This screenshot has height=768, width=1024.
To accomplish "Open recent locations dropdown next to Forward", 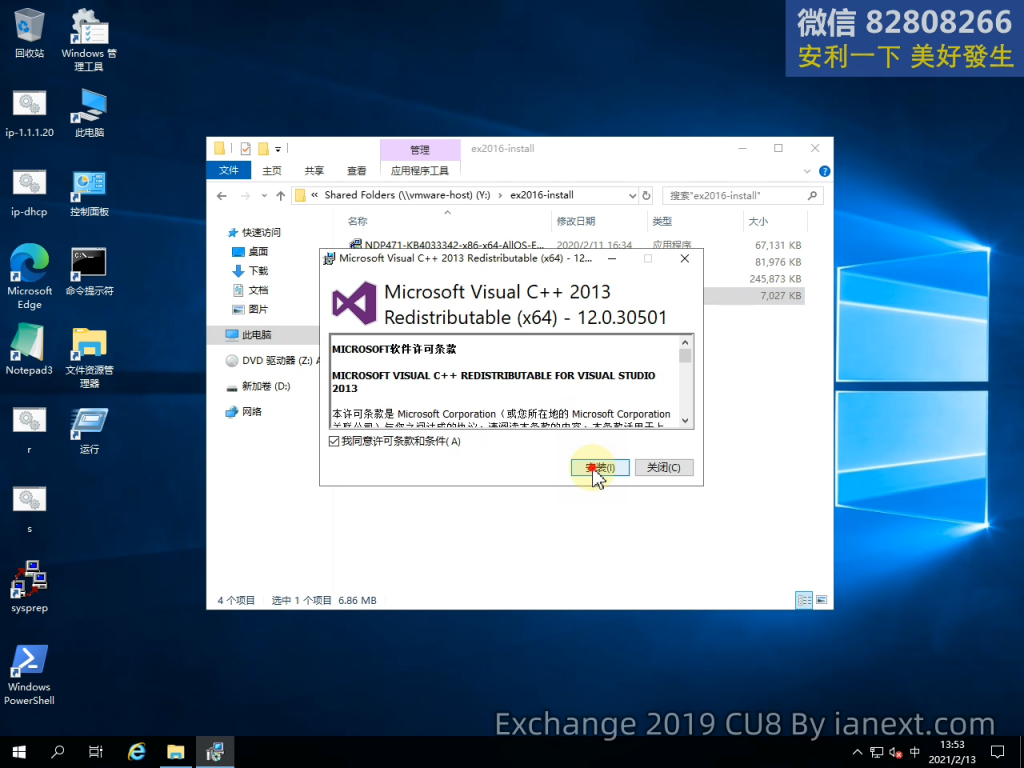I will tap(265, 196).
